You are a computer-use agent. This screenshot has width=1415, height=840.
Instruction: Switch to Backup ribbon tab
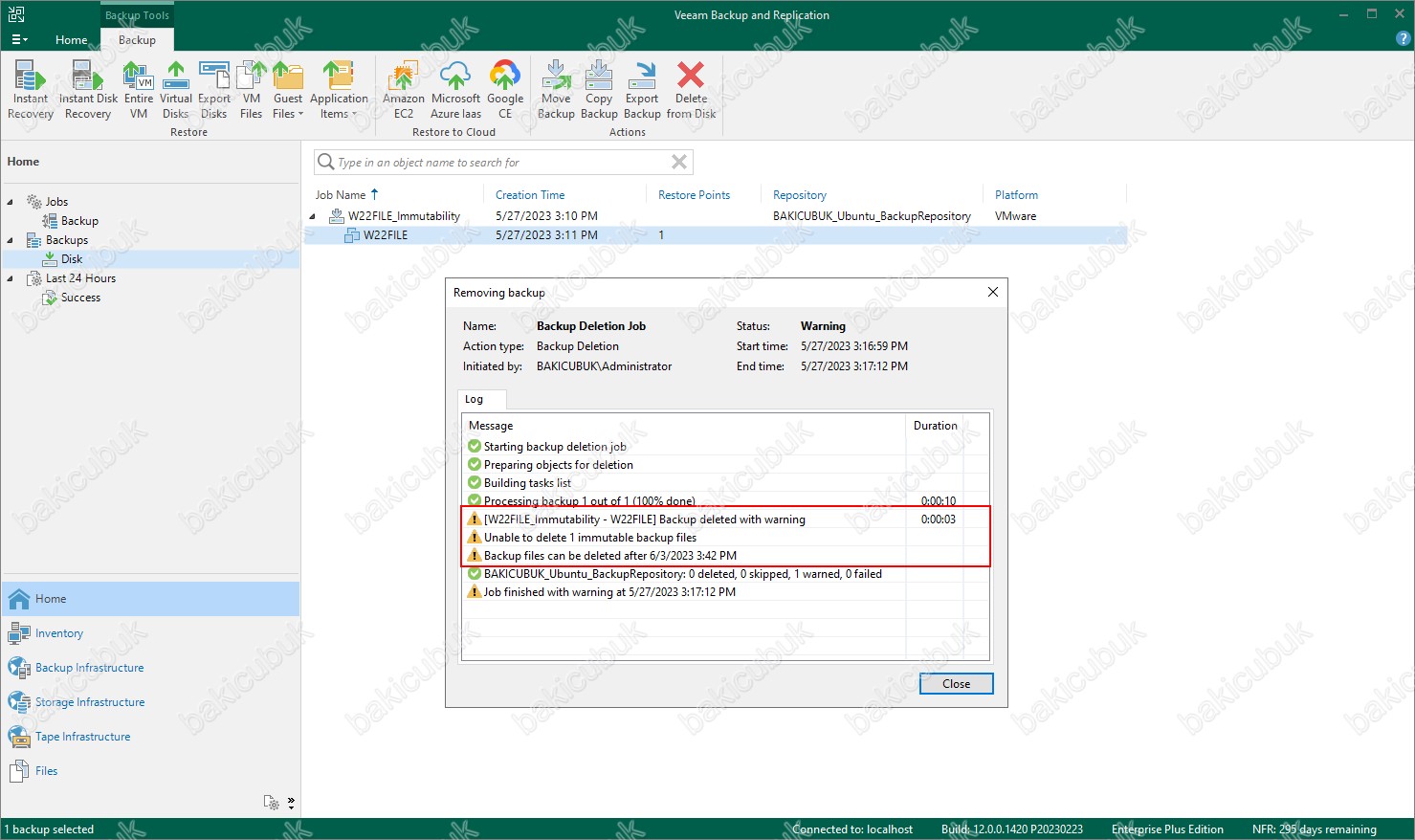coord(137,40)
